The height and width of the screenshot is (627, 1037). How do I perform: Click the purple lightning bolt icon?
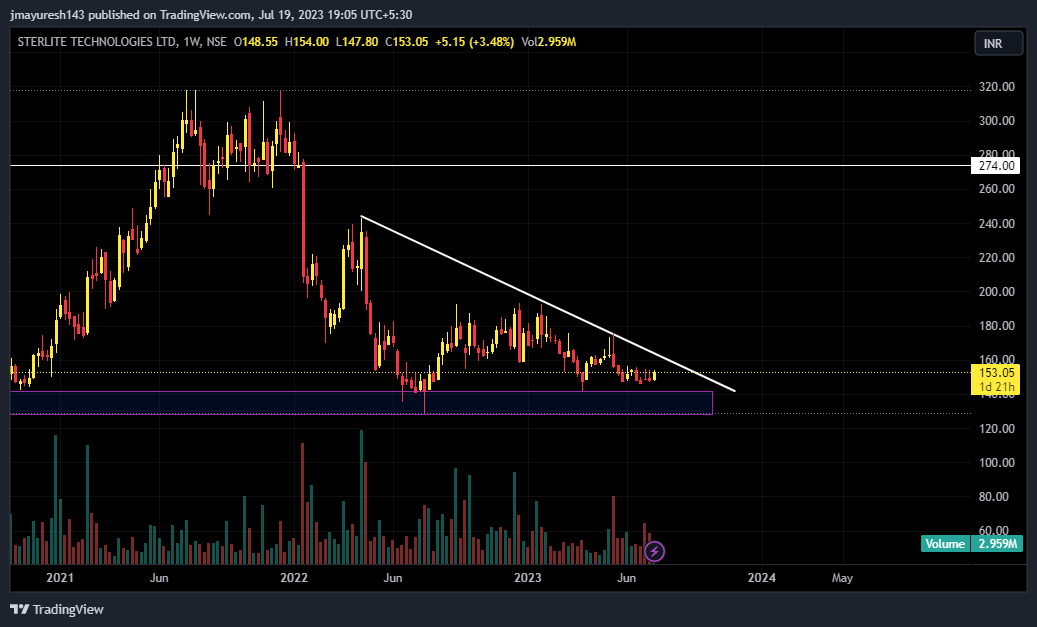coord(654,551)
